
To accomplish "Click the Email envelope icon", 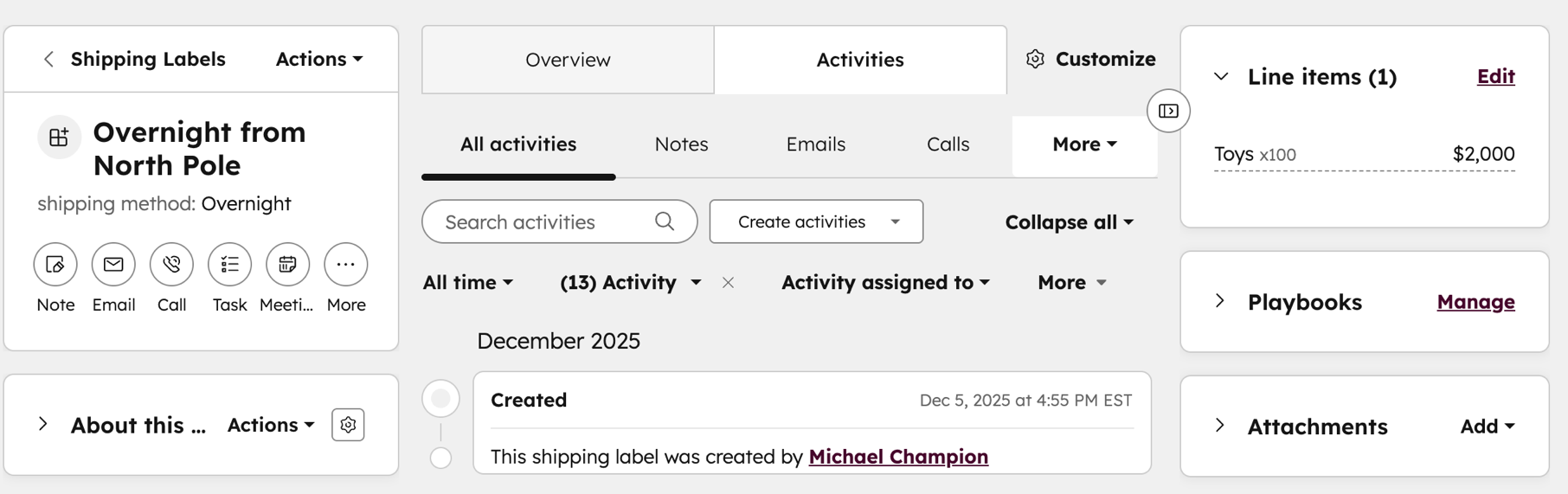I will coord(113,265).
